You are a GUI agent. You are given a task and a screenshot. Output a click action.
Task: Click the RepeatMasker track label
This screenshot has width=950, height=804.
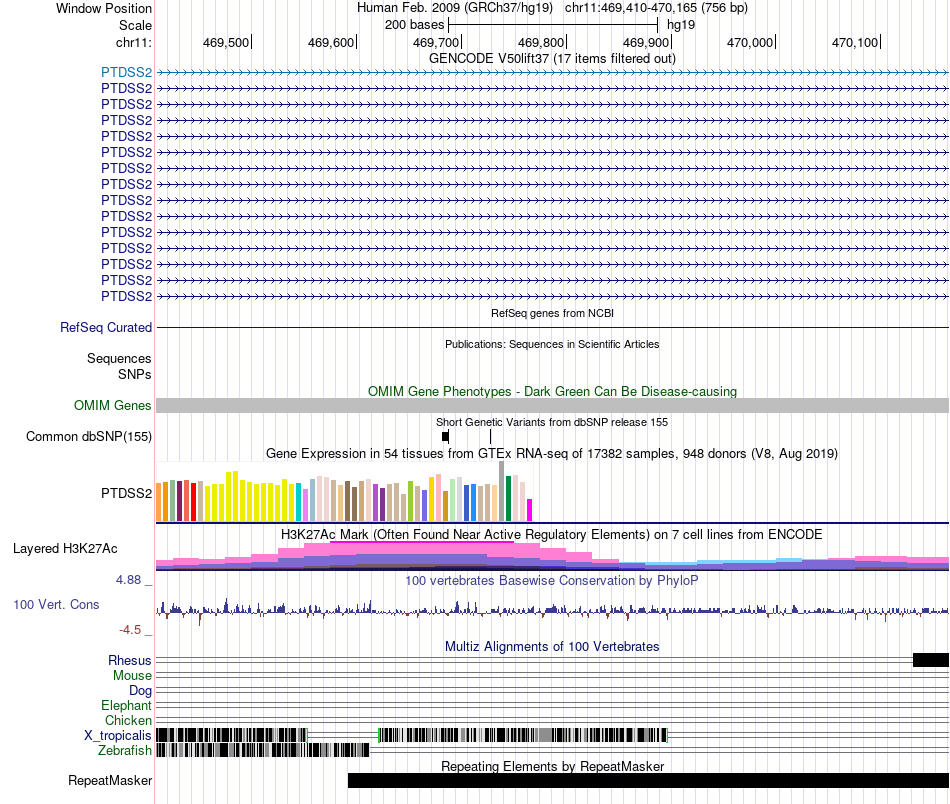pos(110,780)
